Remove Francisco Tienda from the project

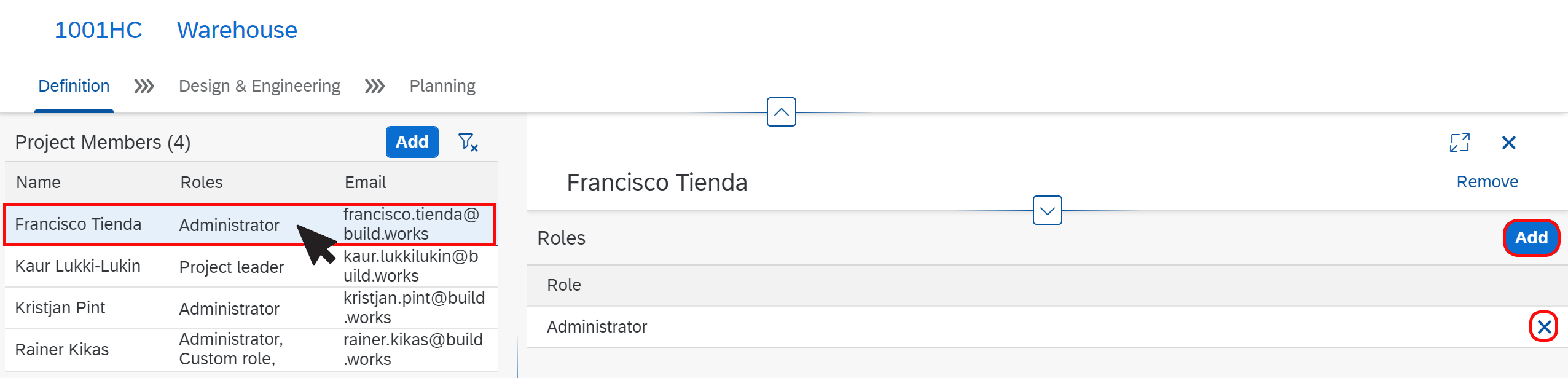[1487, 182]
